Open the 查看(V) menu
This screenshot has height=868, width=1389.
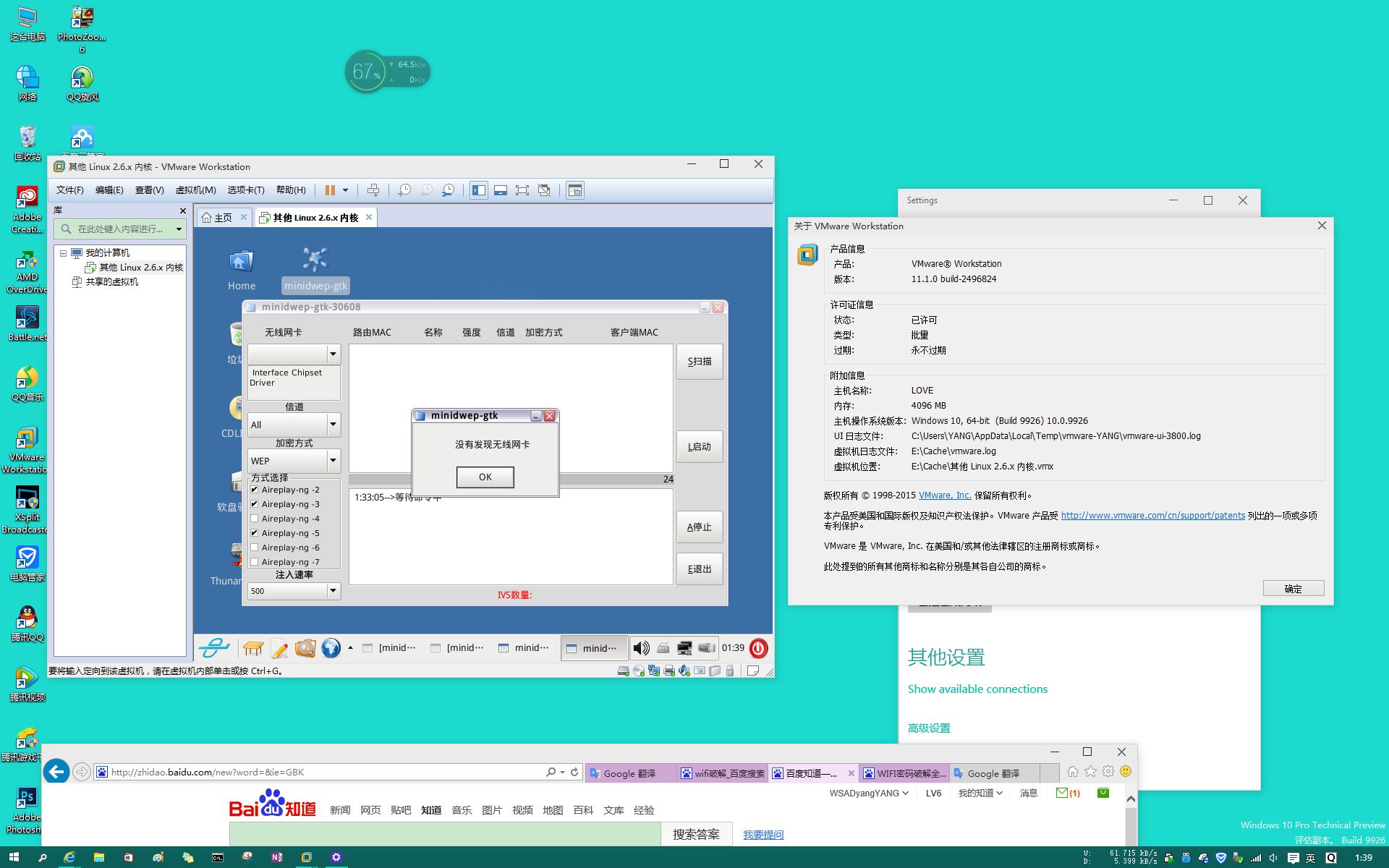click(x=149, y=190)
